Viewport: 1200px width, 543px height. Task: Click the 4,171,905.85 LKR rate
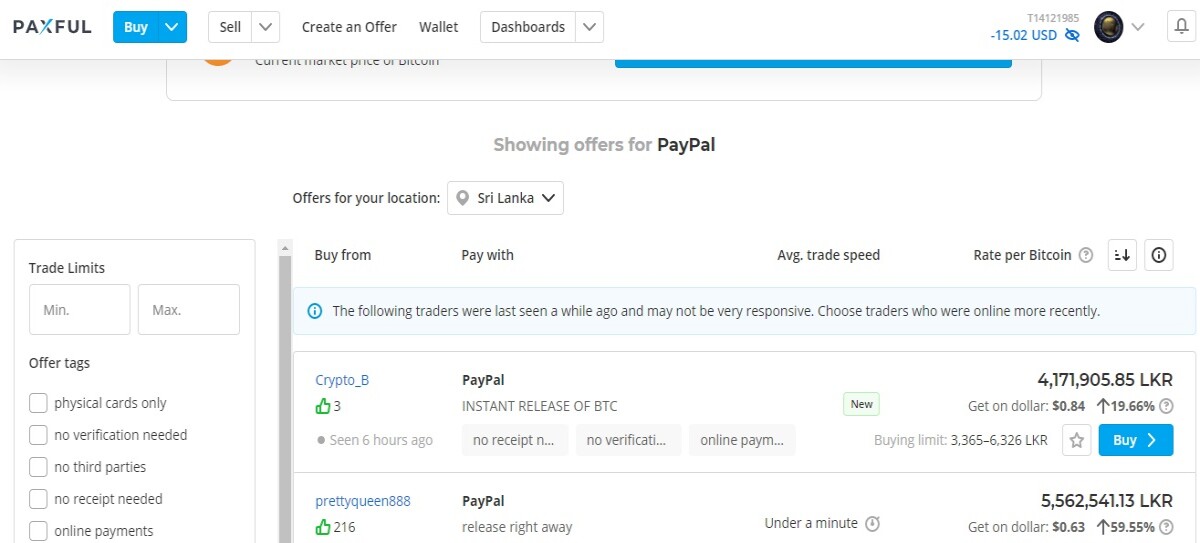point(1105,380)
